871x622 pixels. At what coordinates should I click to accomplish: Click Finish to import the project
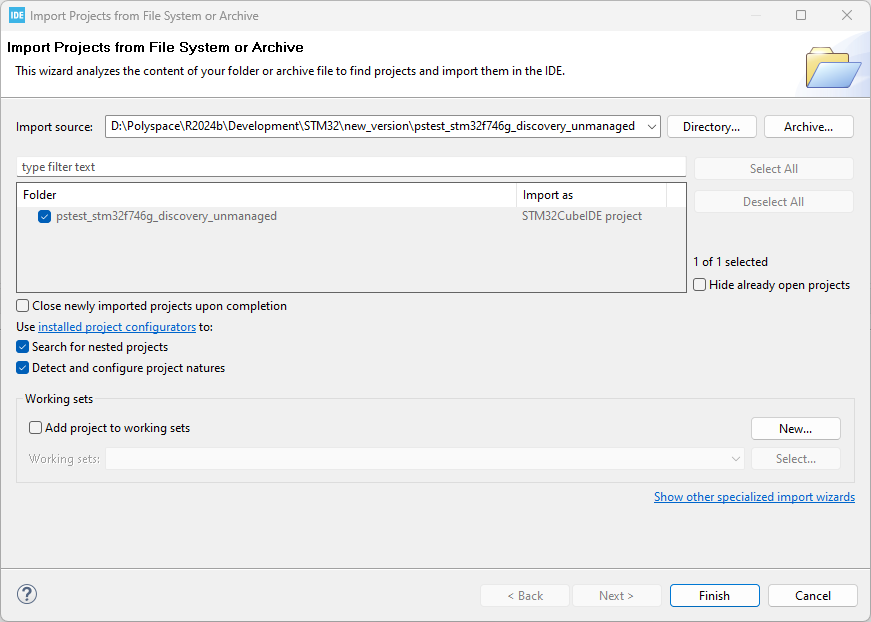tap(714, 595)
